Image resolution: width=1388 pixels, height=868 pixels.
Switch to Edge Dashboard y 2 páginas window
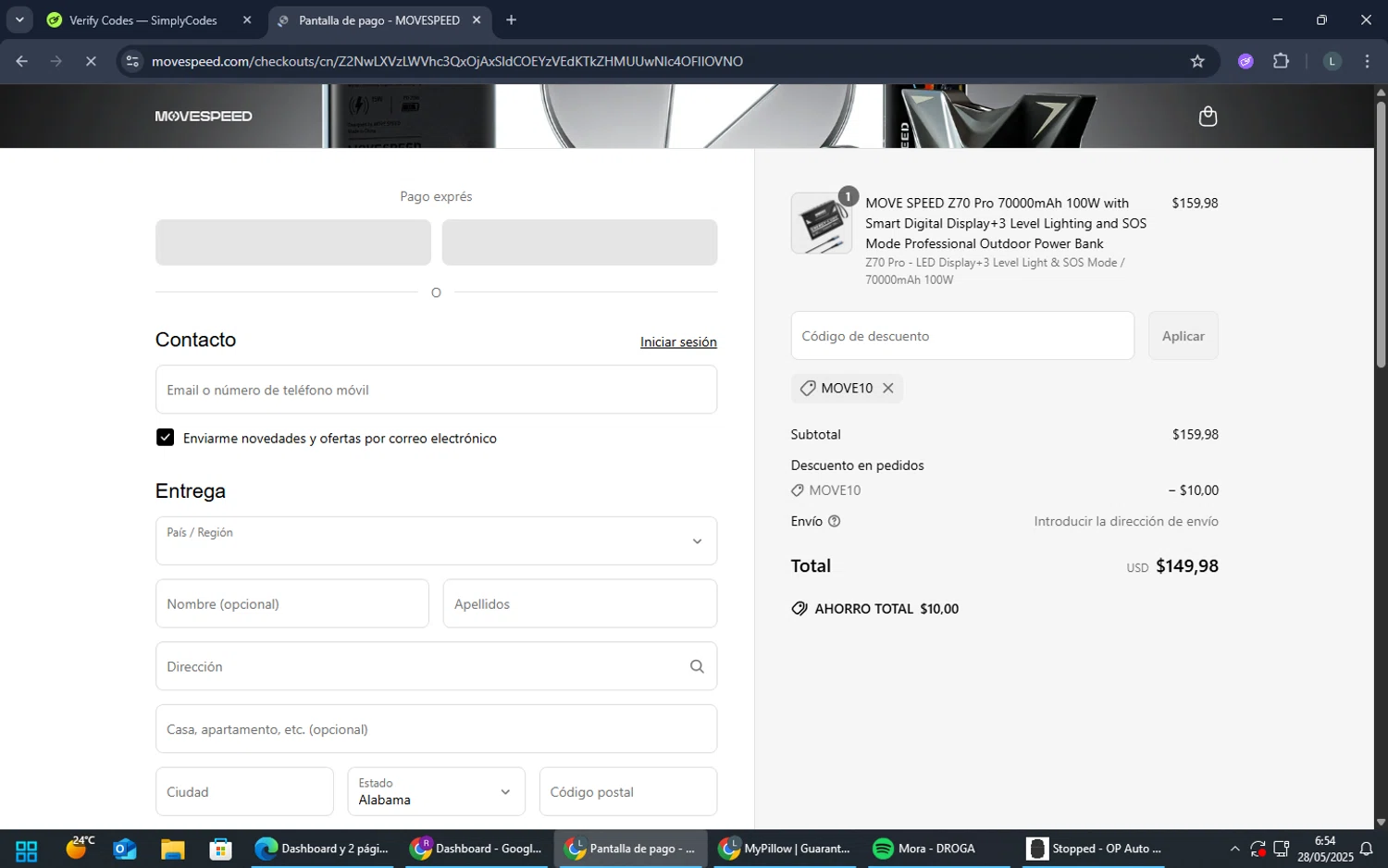pyautogui.click(x=322, y=849)
